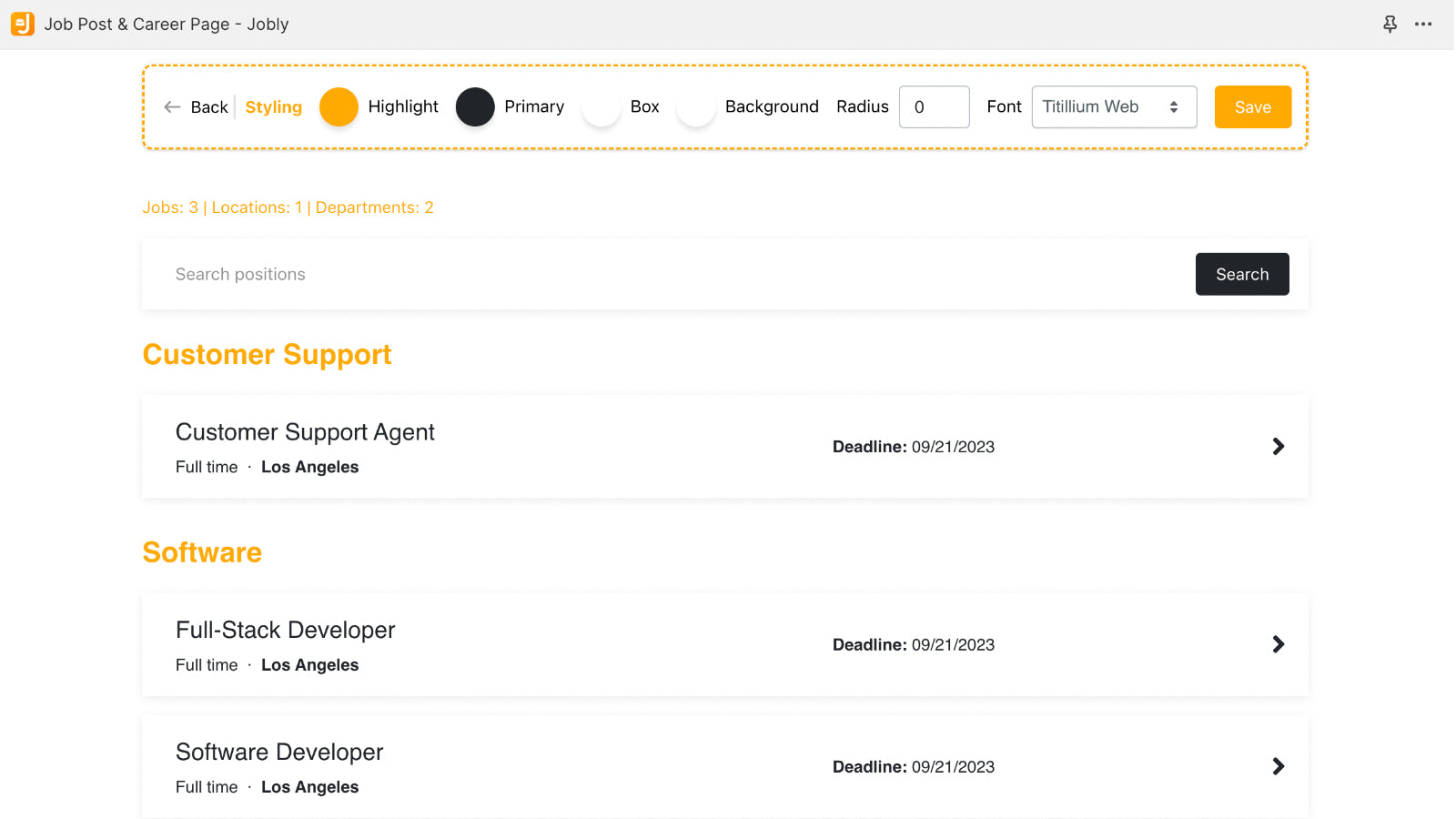1456x819 pixels.
Task: Enable the Background styling toggle
Action: [696, 106]
